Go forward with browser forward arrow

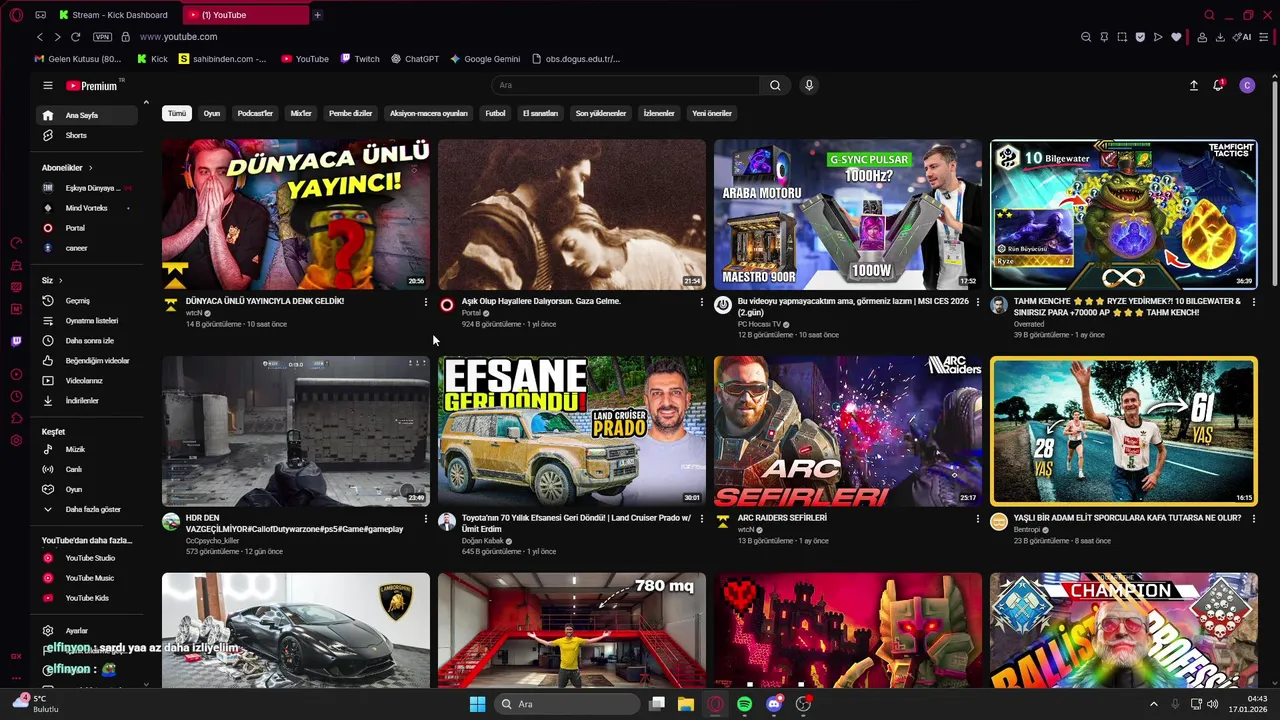(57, 37)
